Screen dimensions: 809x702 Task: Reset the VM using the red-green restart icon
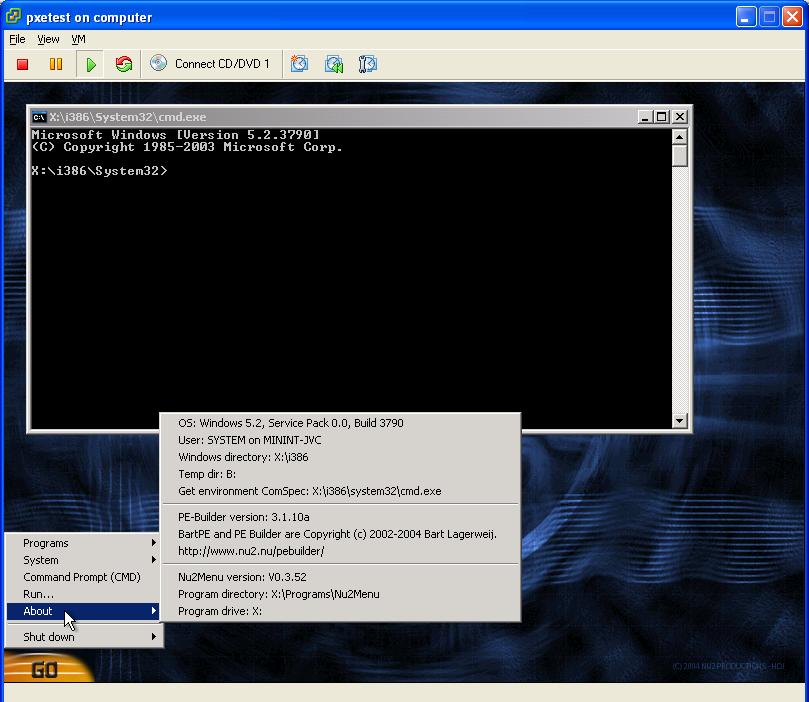tap(124, 64)
